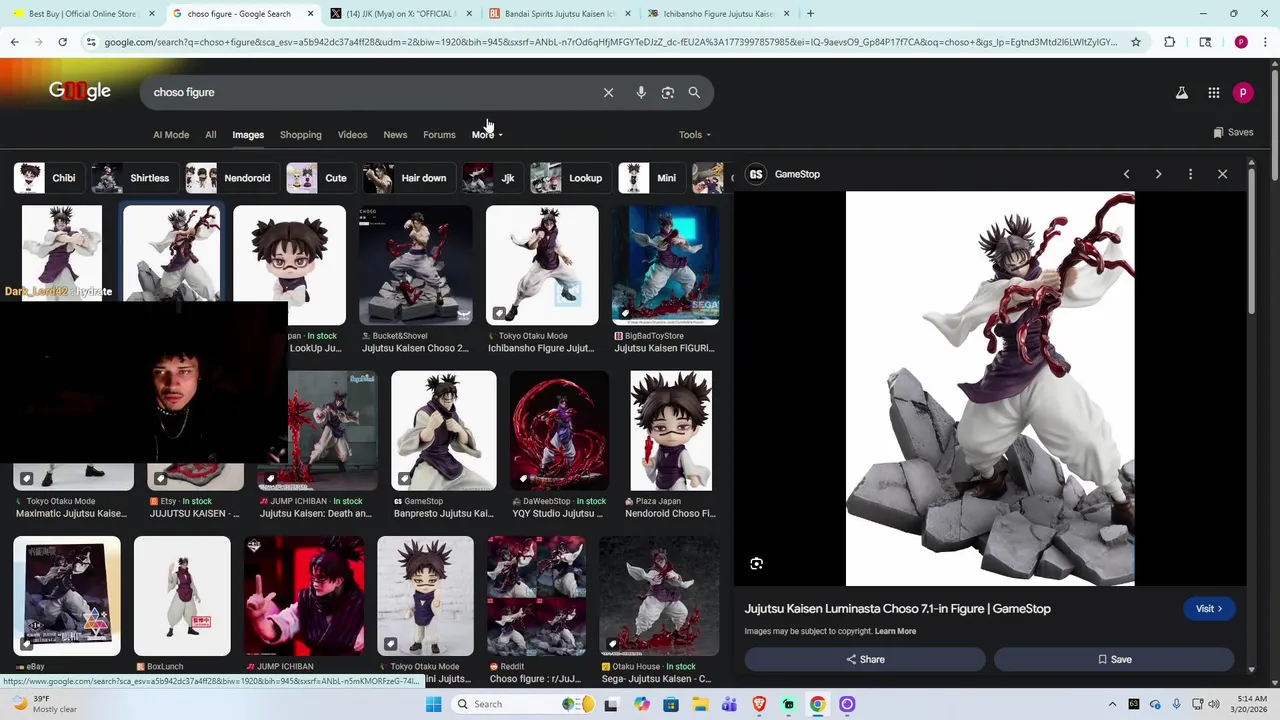The width and height of the screenshot is (1280, 720).
Task: Click the magnifier search submit icon
Action: (694, 92)
